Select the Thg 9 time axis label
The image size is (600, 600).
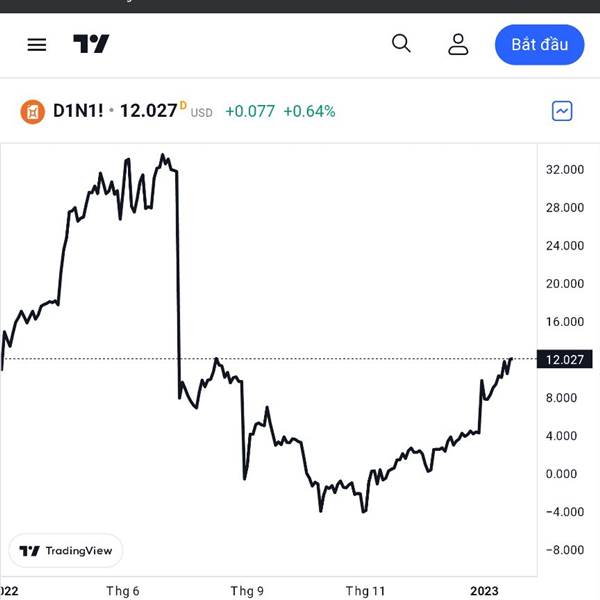pyautogui.click(x=247, y=591)
